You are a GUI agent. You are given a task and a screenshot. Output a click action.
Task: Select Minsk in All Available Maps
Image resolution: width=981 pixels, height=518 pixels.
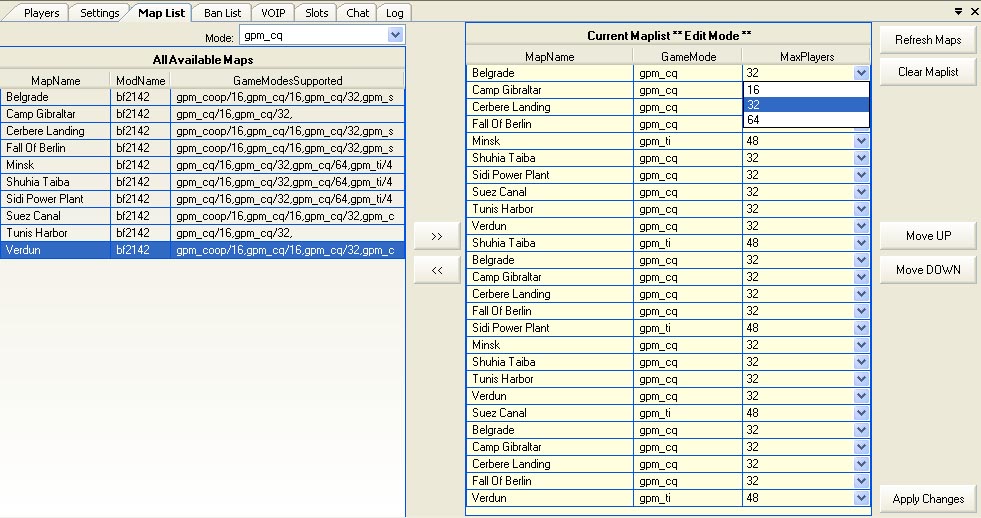[x=203, y=165]
